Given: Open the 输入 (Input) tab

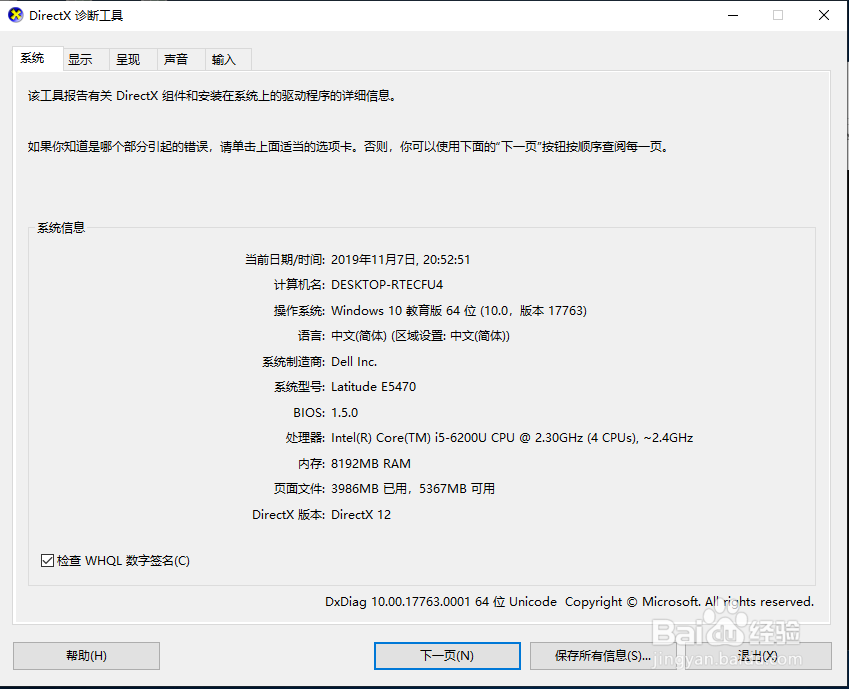Looking at the screenshot, I should [226, 59].
